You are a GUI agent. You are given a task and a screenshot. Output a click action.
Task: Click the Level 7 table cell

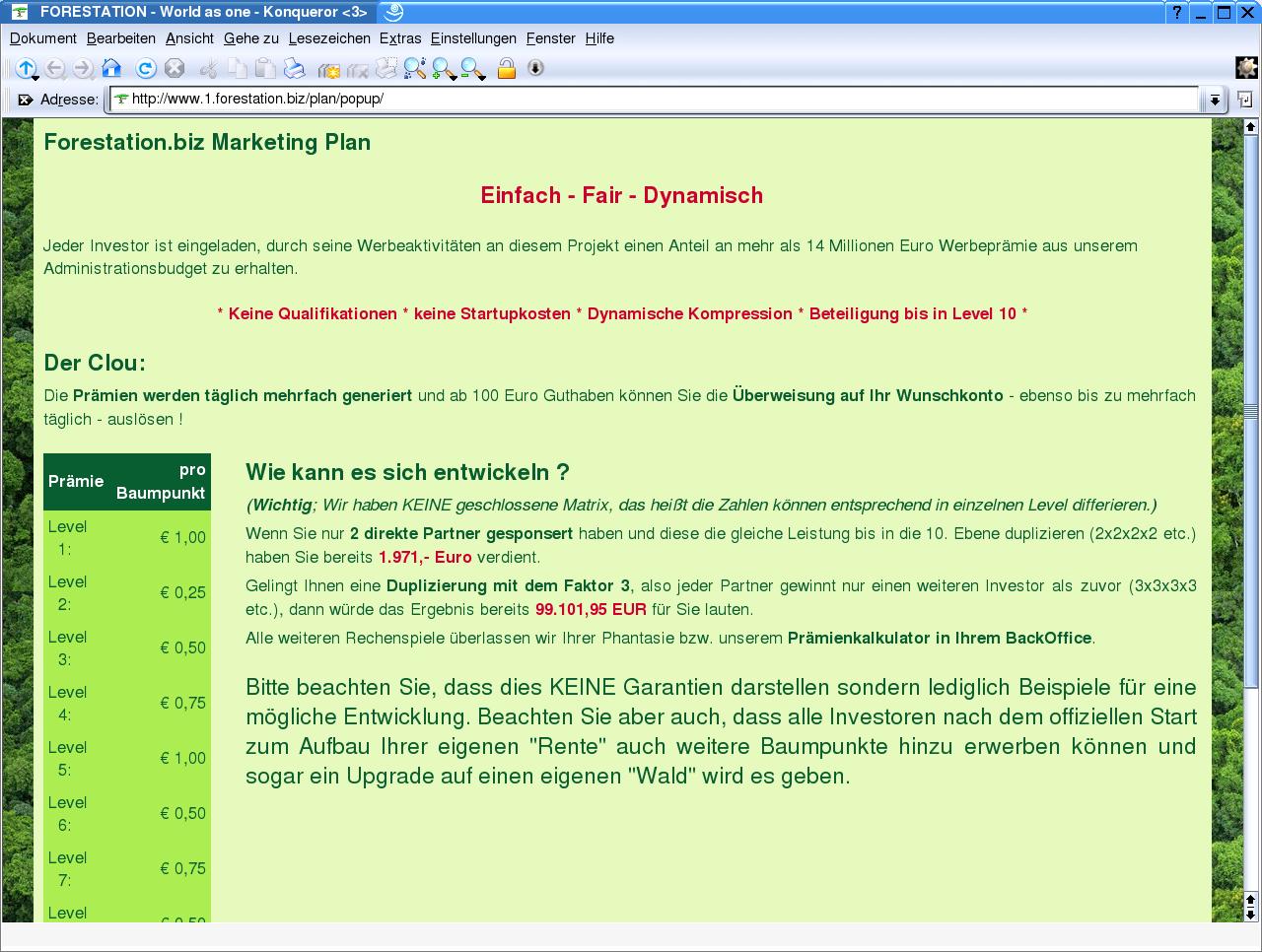(x=68, y=868)
